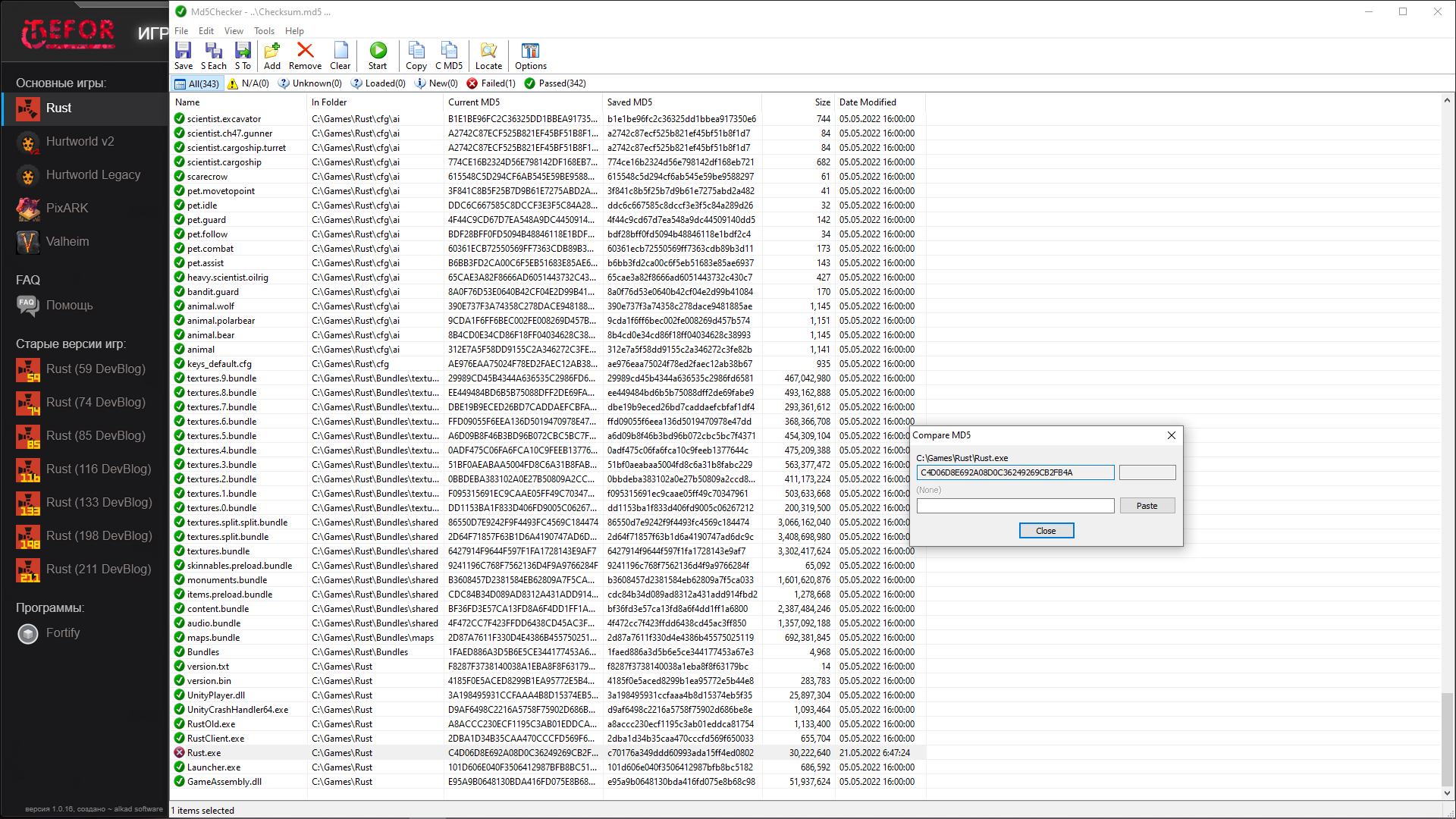1456x819 pixels.
Task: Sort list by Size column header
Action: (x=822, y=102)
